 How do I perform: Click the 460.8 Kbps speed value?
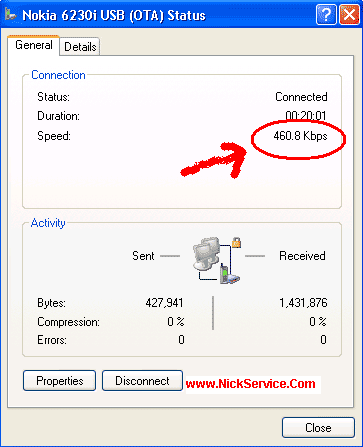point(300,136)
